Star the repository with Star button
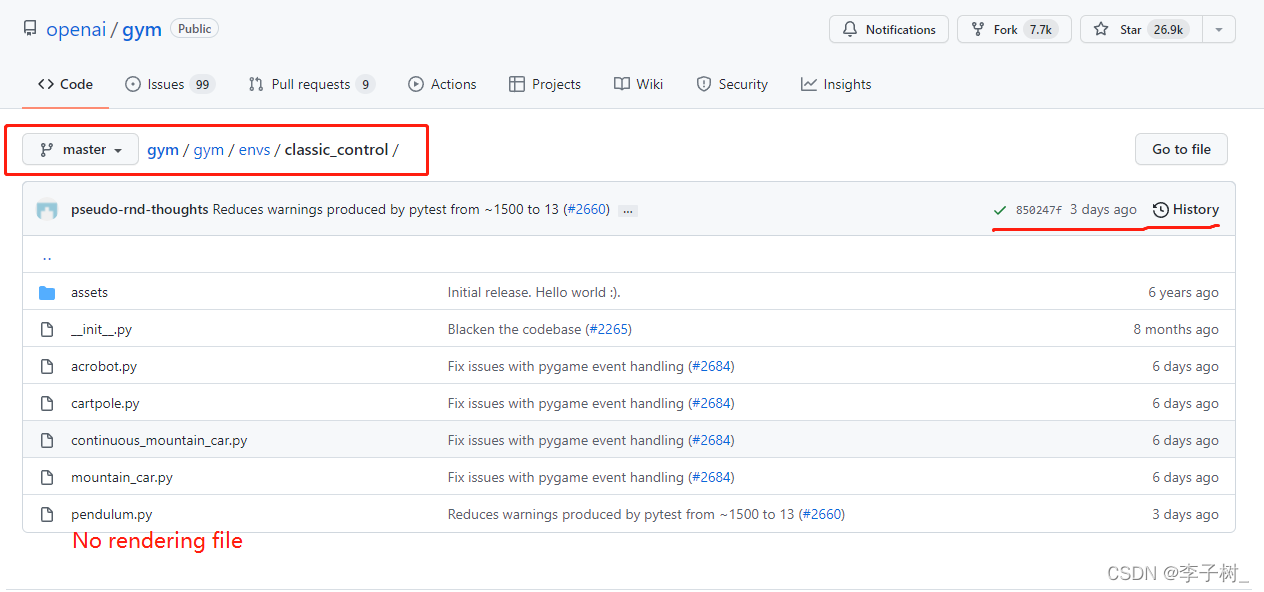 tap(1141, 29)
